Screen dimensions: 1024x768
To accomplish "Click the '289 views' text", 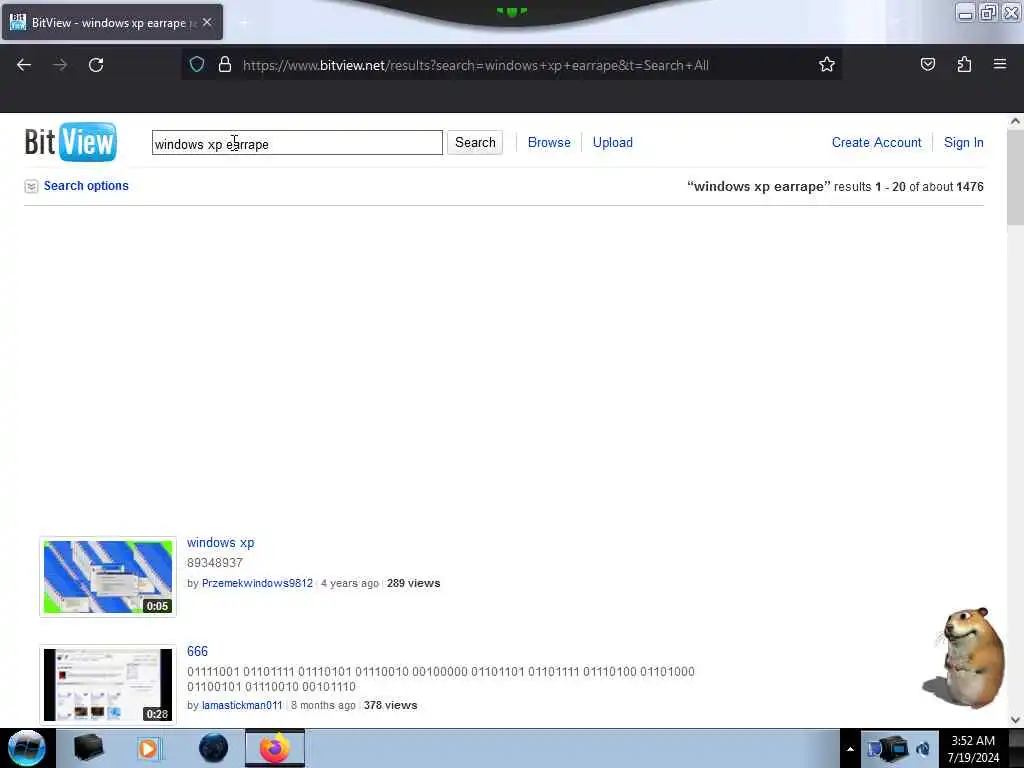I will pos(413,583).
